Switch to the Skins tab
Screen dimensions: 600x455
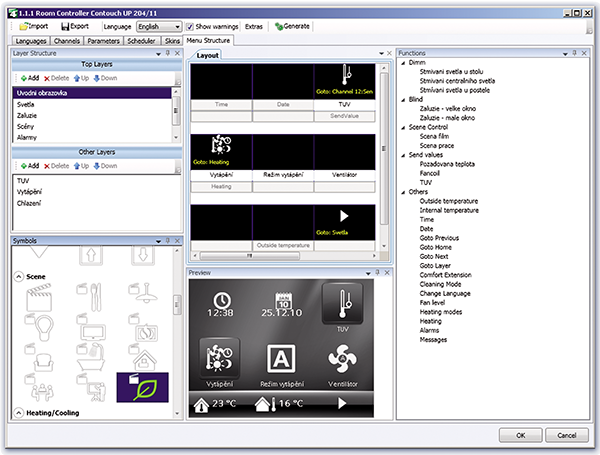point(172,41)
